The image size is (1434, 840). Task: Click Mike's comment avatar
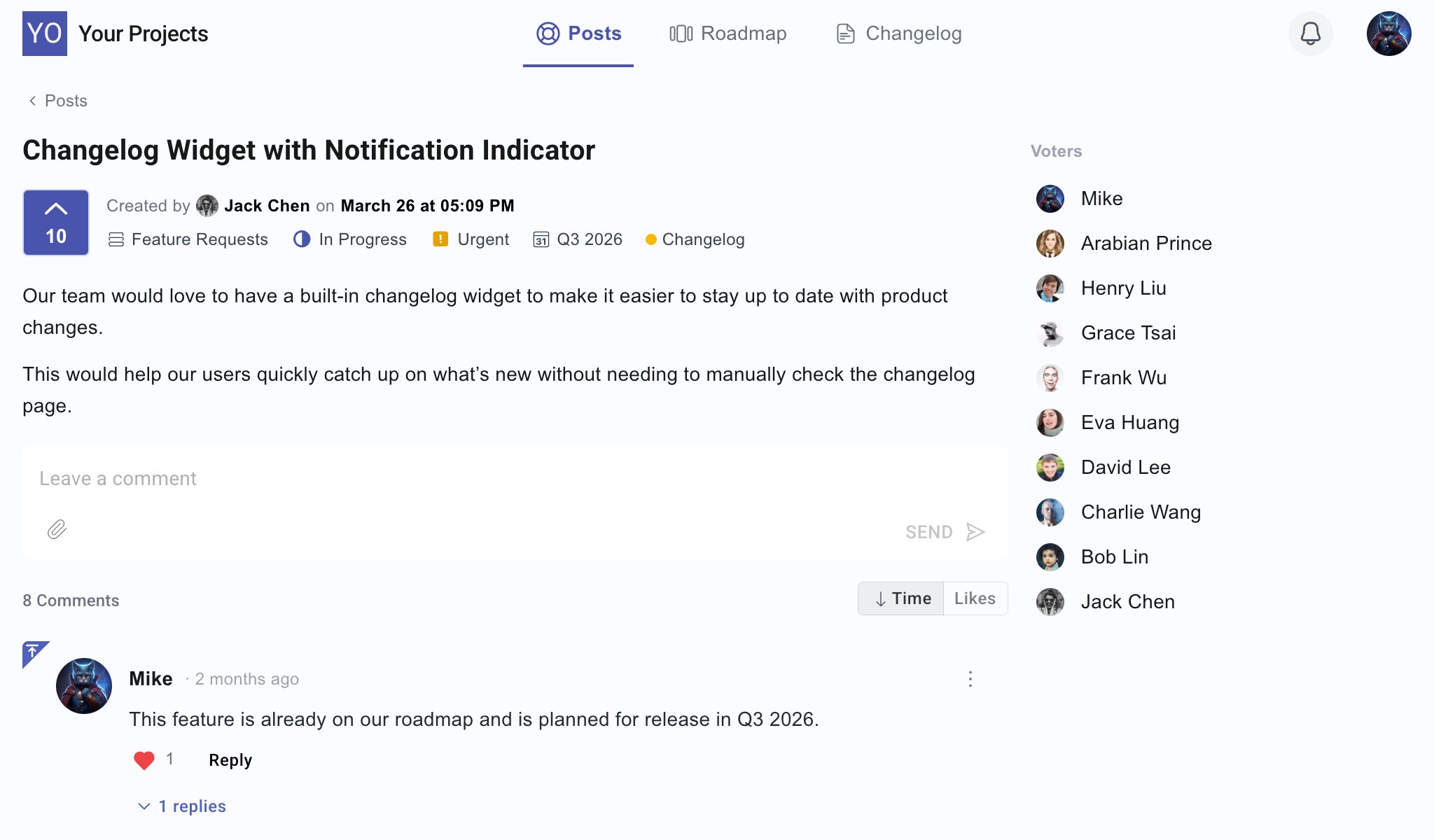point(84,686)
